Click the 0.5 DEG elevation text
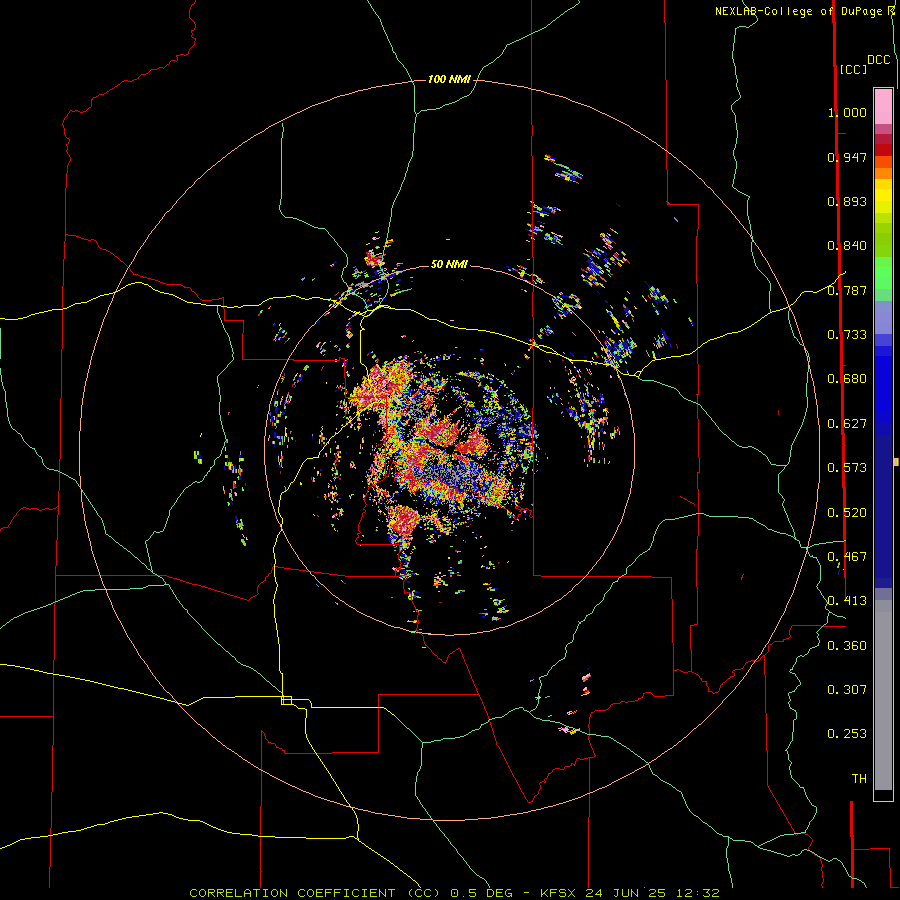 pyautogui.click(x=482, y=893)
